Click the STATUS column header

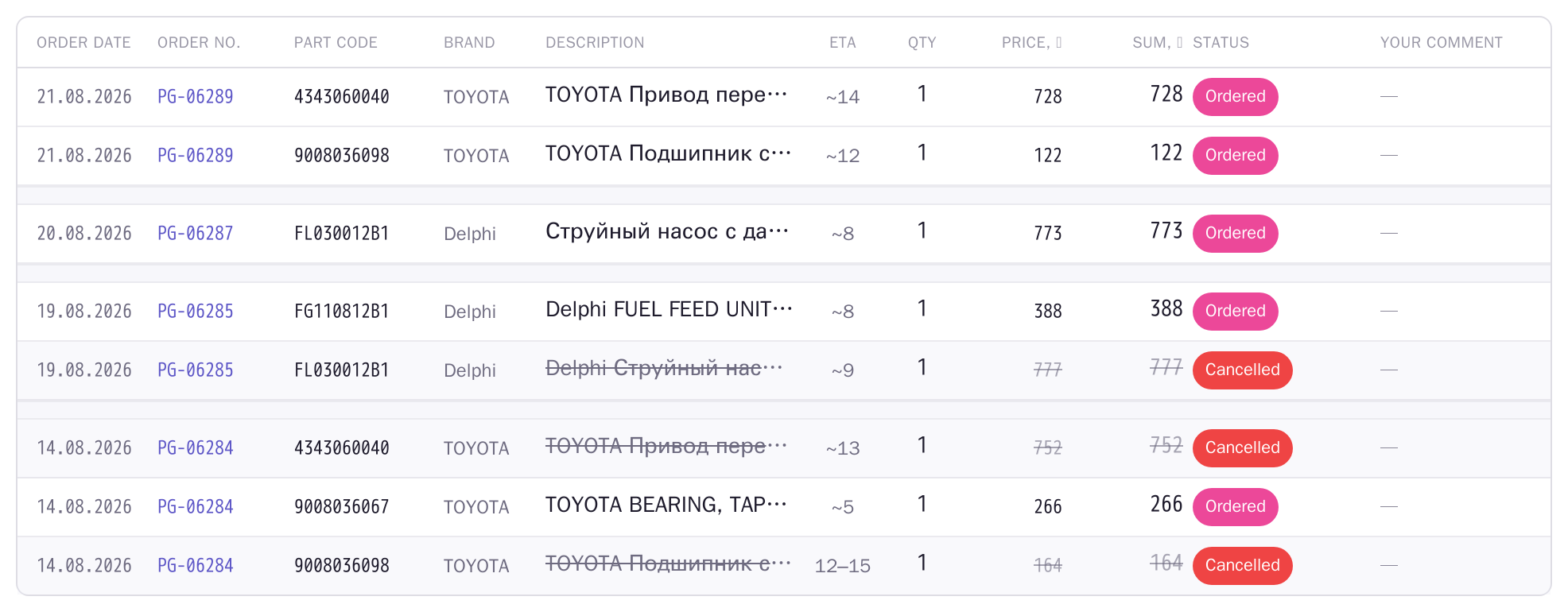click(1221, 43)
